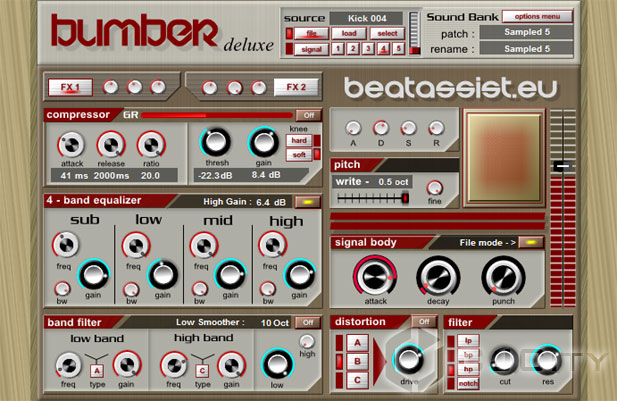Viewport: 617px width, 401px height.
Task: Click the sub band bw knob
Action: point(62,289)
